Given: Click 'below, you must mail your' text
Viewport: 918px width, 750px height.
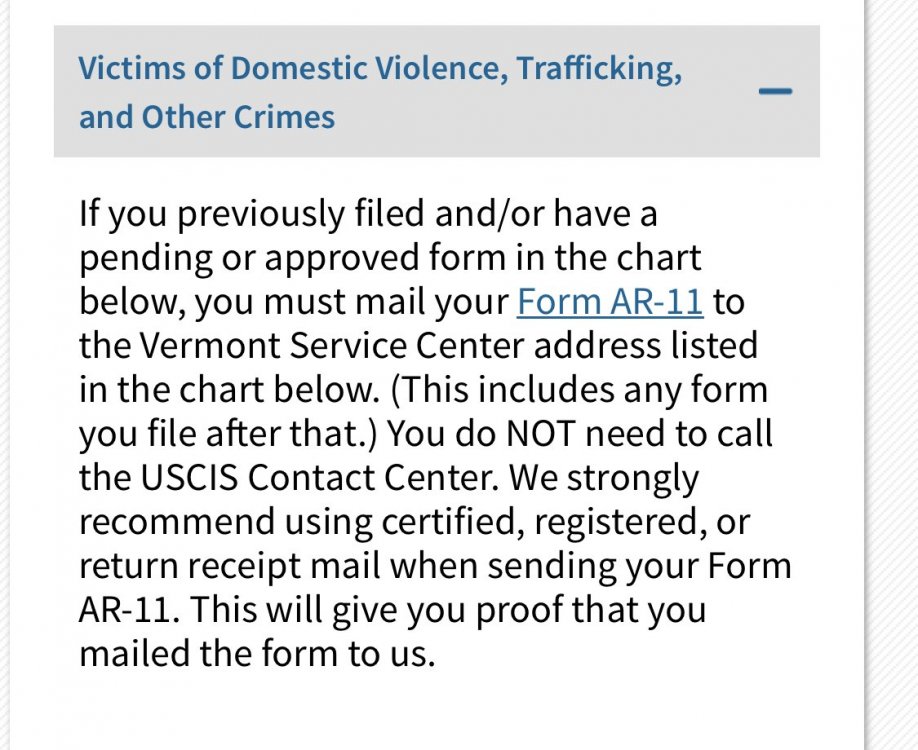Looking at the screenshot, I should click(293, 303).
